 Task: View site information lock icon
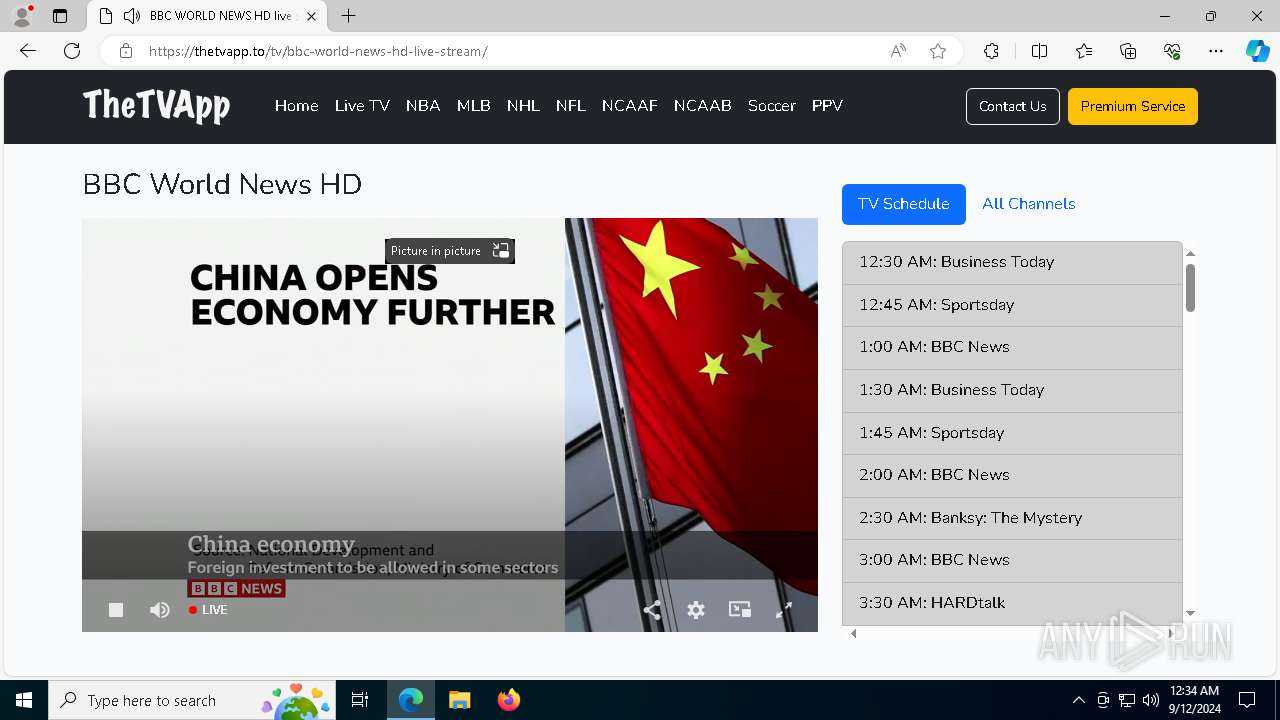125,51
